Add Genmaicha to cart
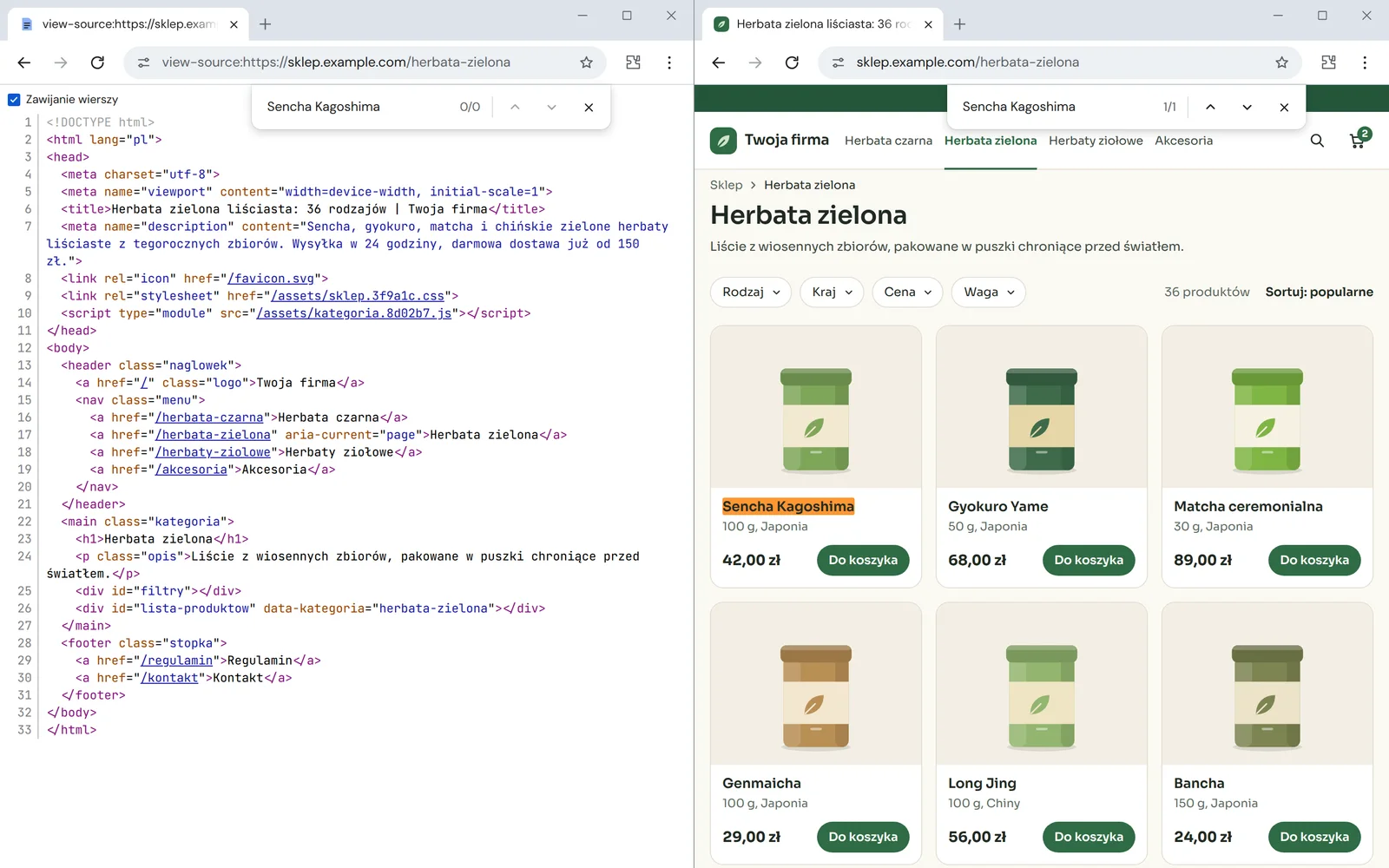 click(x=863, y=838)
